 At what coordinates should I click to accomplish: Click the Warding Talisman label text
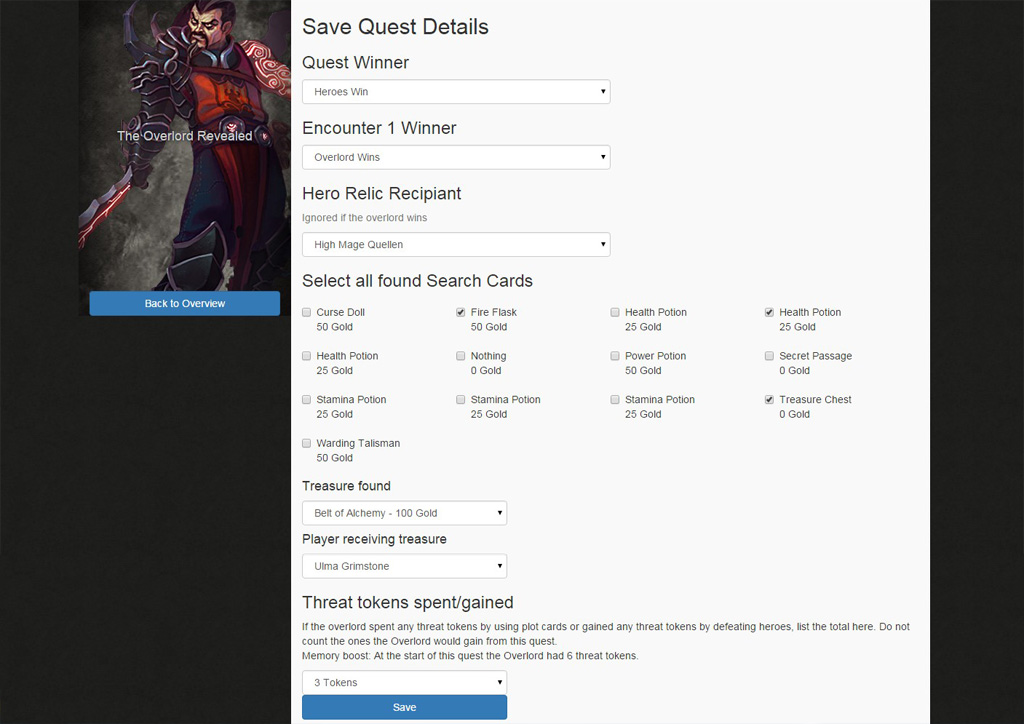click(358, 443)
